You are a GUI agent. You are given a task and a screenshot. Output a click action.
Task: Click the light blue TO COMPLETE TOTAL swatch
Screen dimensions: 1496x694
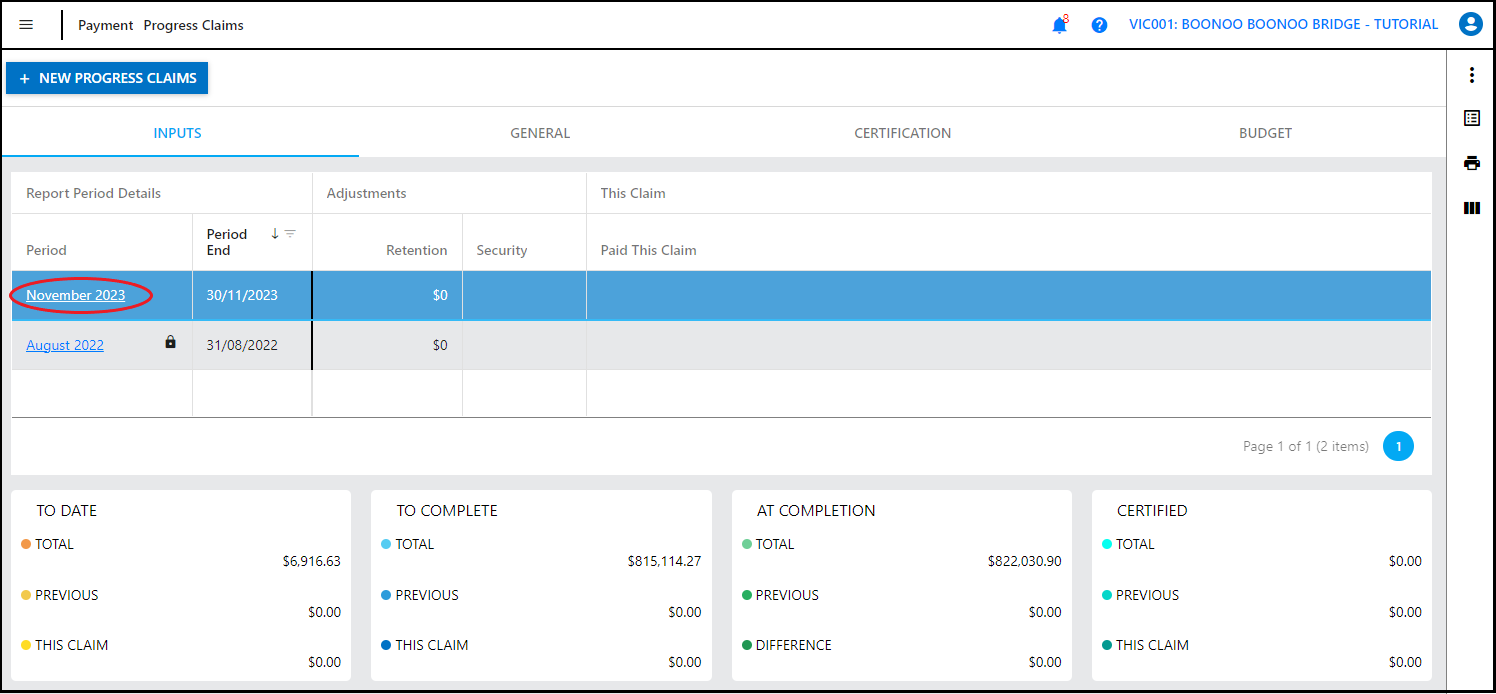(386, 544)
